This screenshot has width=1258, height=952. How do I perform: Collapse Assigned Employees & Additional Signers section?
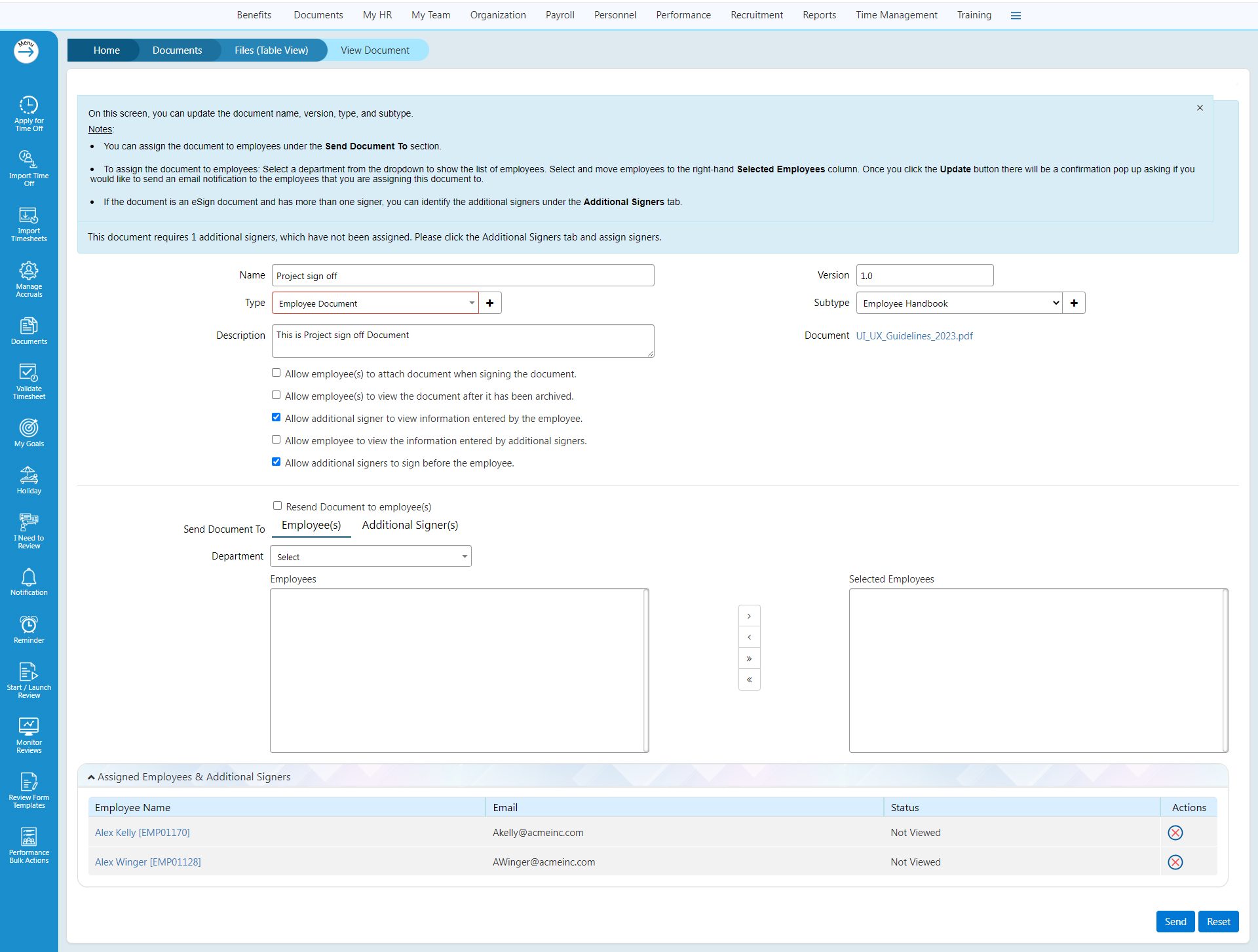(x=92, y=777)
